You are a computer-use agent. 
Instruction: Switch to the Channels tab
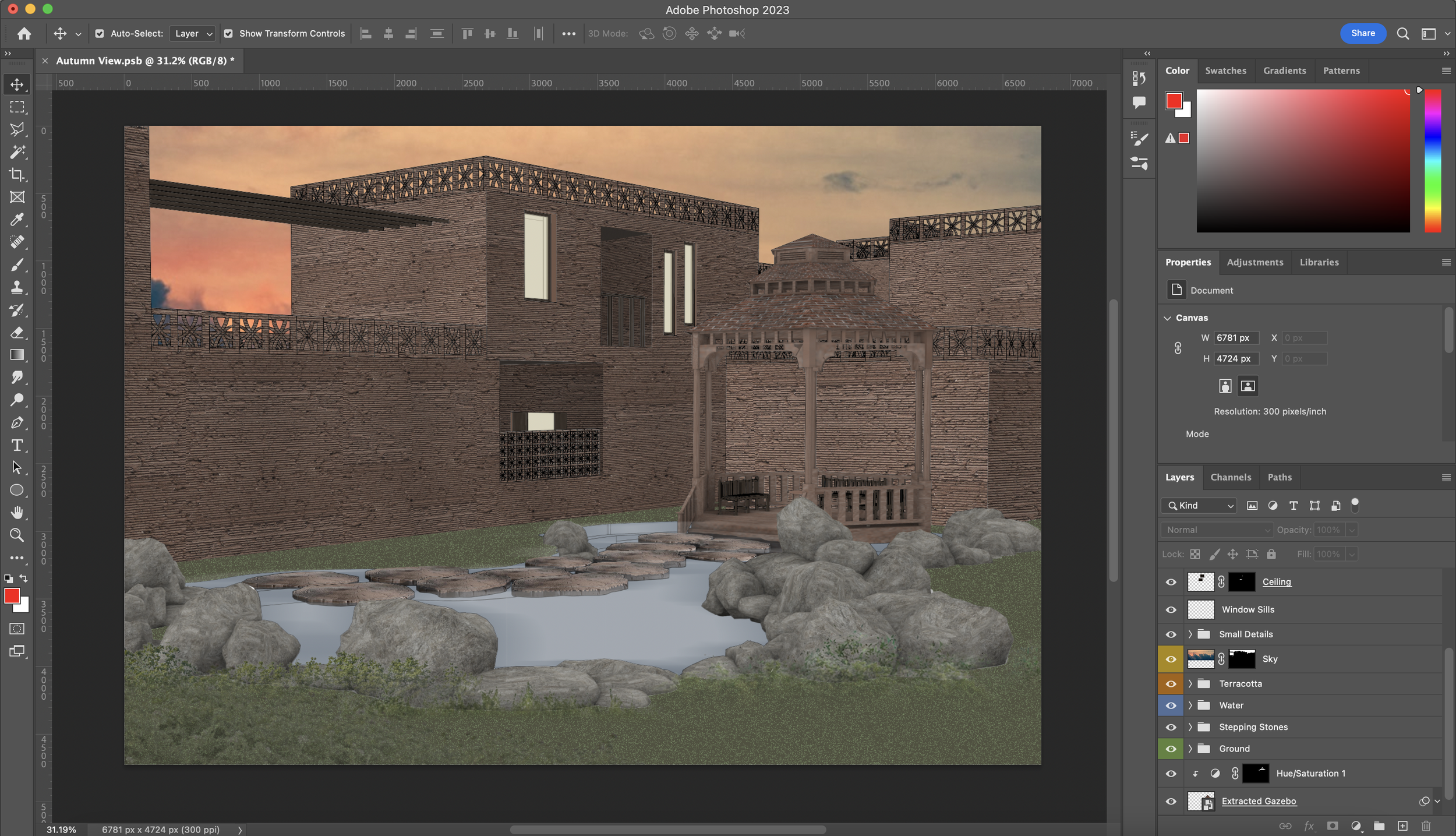(1231, 477)
